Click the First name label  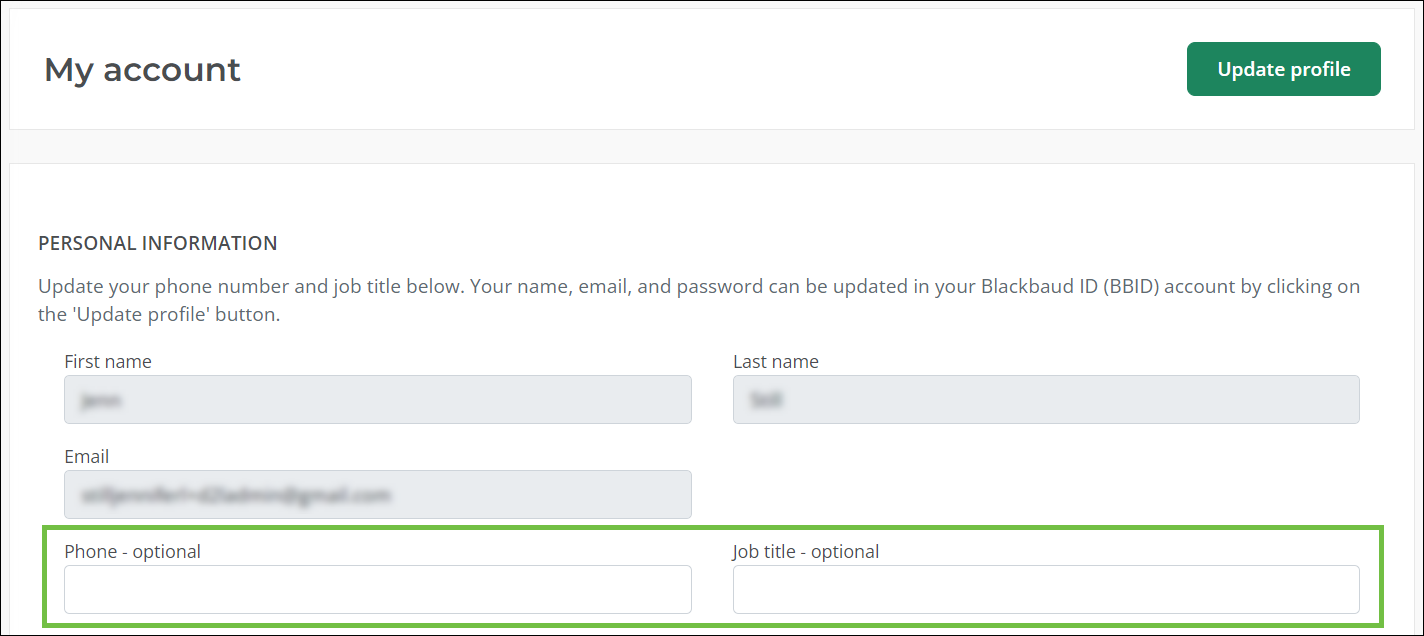point(107,361)
